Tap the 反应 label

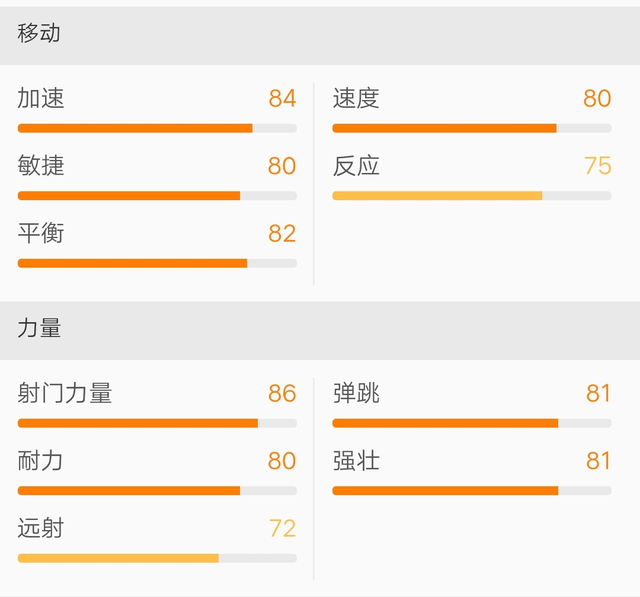click(x=356, y=166)
